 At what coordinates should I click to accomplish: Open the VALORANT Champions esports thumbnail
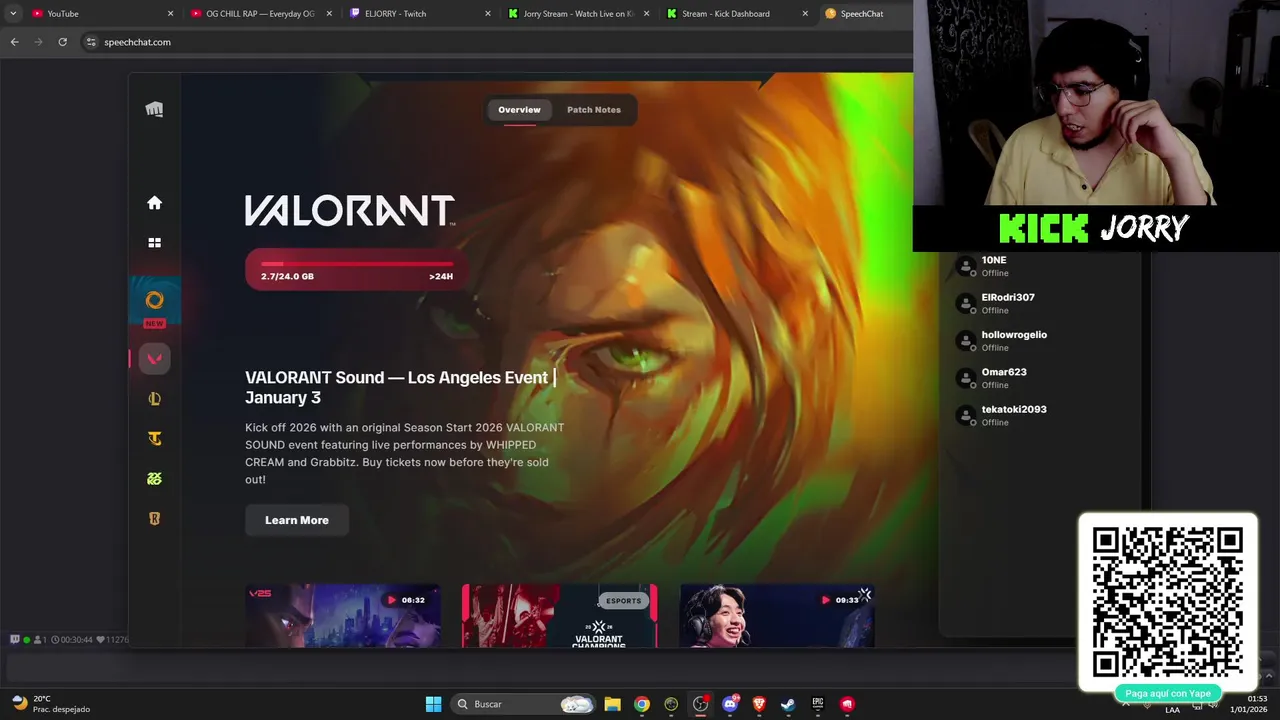pyautogui.click(x=559, y=616)
